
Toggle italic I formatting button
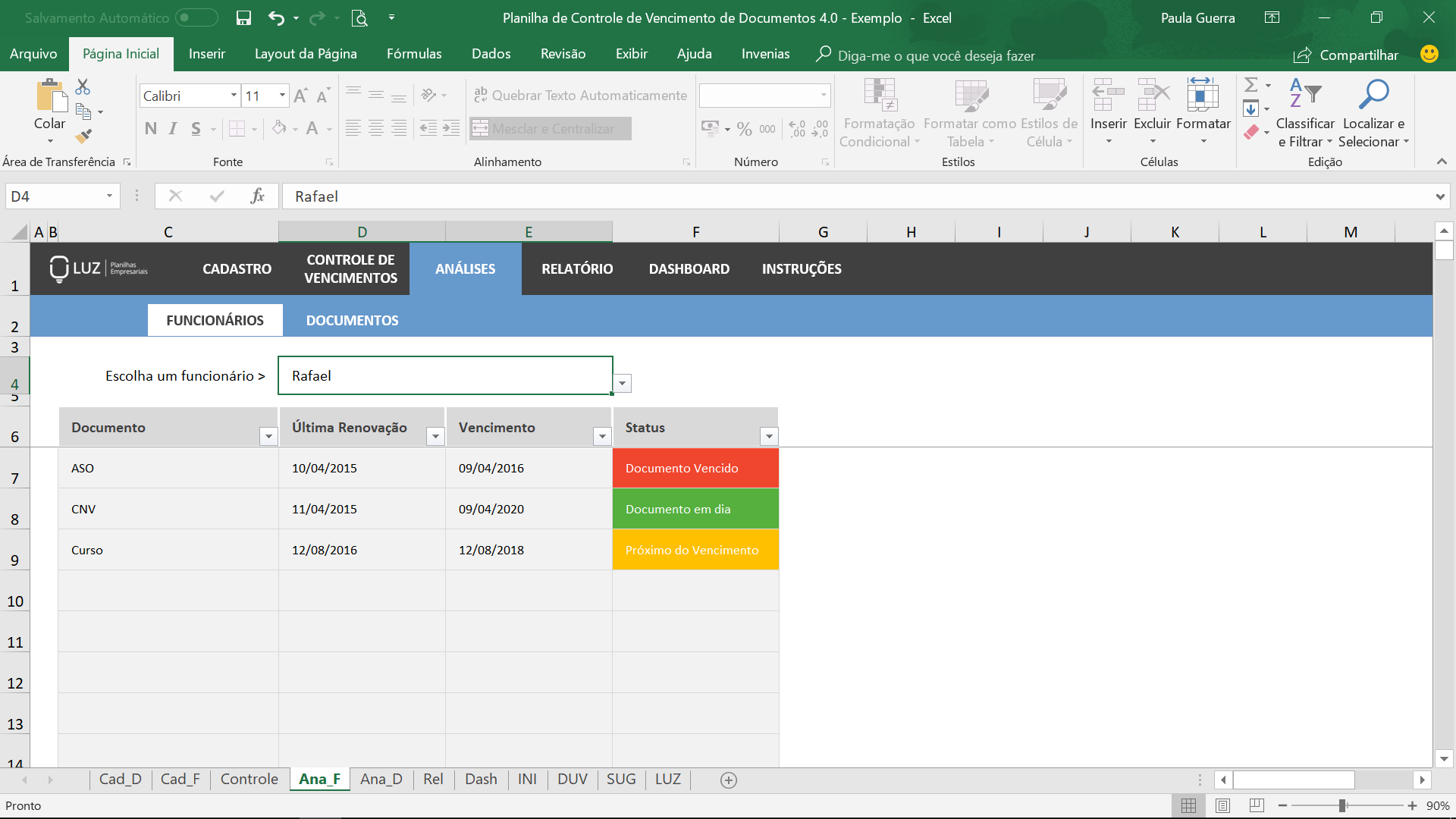pyautogui.click(x=173, y=129)
